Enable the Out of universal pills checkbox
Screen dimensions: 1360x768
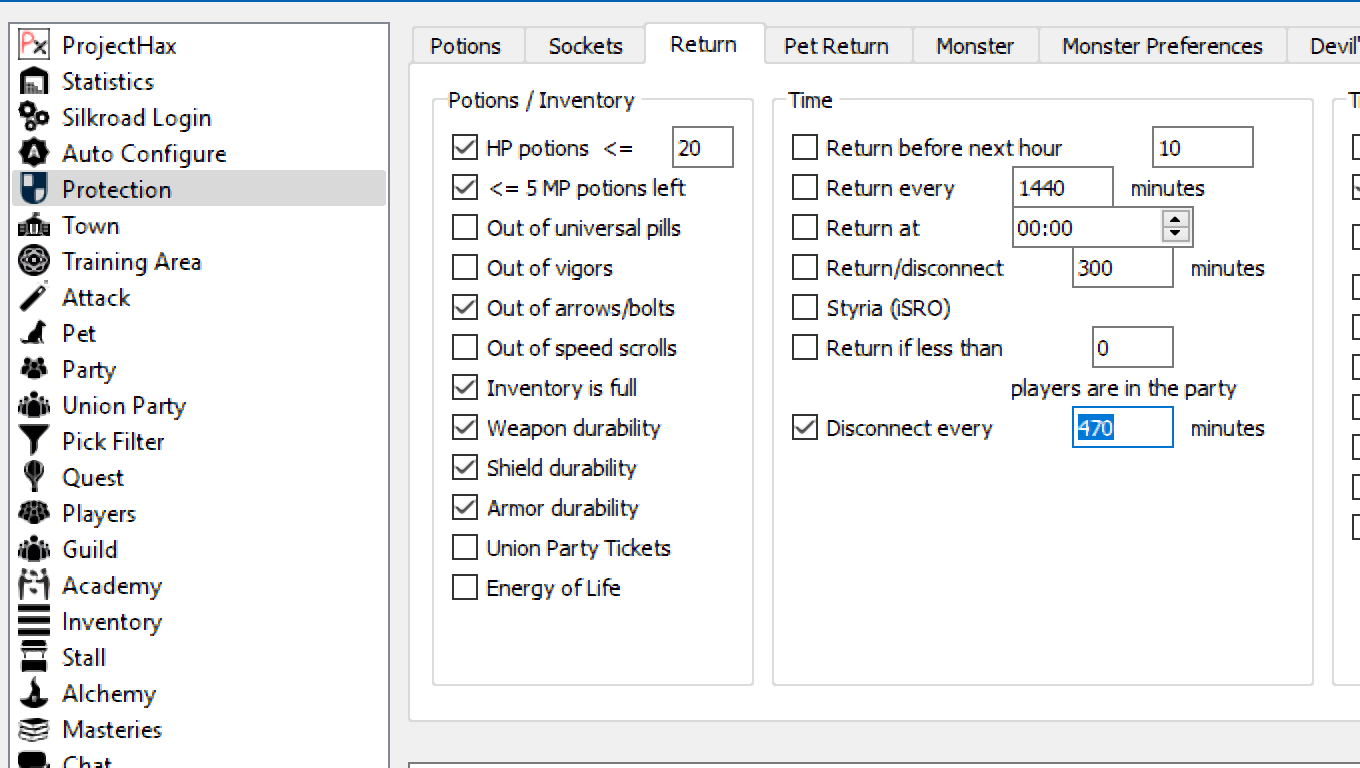(x=464, y=228)
